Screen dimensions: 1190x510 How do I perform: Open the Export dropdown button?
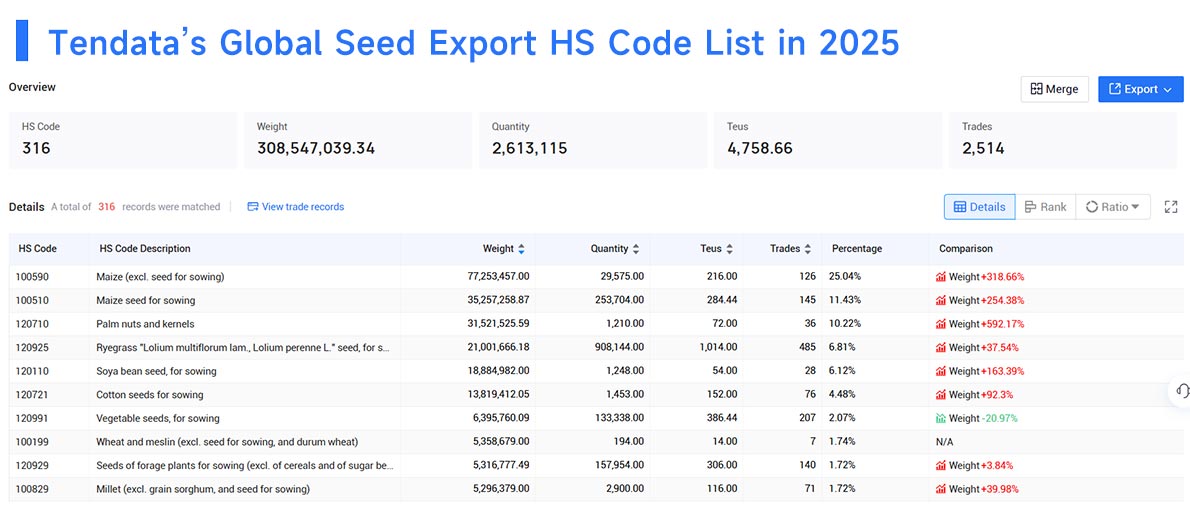pyautogui.click(x=1141, y=89)
